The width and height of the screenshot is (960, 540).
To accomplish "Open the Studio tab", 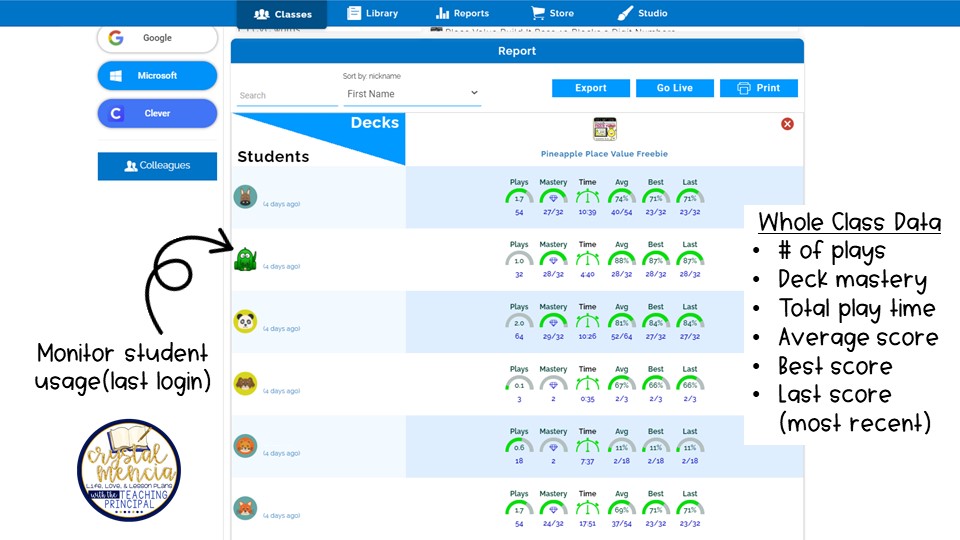I will click(x=642, y=14).
